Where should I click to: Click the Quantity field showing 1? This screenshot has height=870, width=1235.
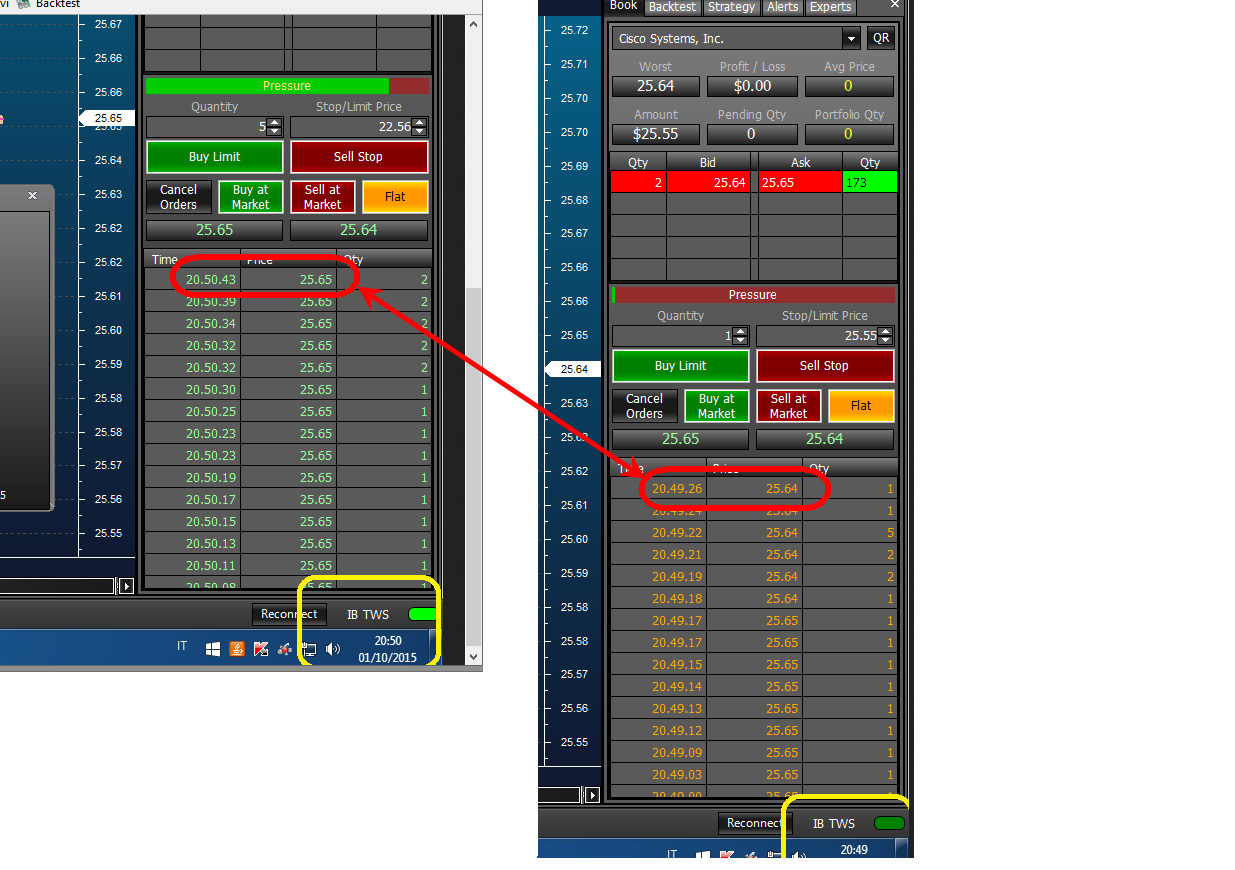(x=672, y=336)
